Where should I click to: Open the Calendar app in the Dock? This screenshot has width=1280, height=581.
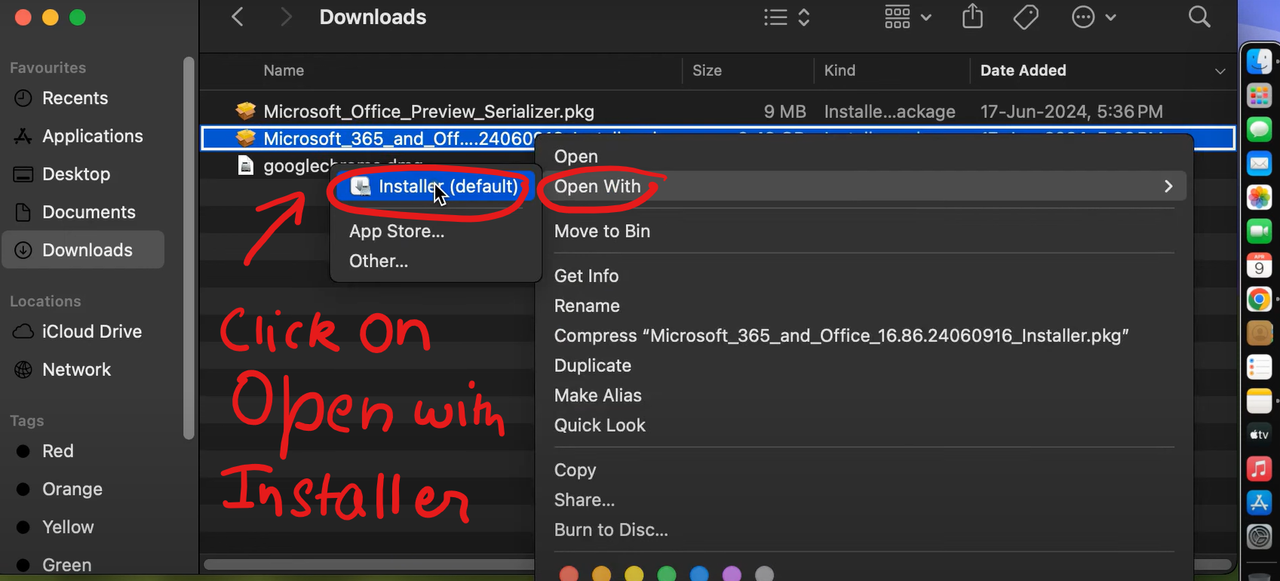pos(1259,265)
